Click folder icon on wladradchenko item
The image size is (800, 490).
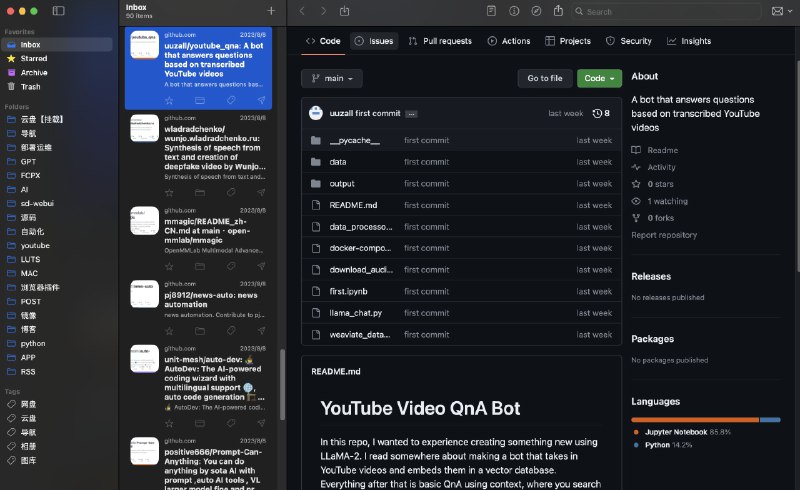coord(200,192)
